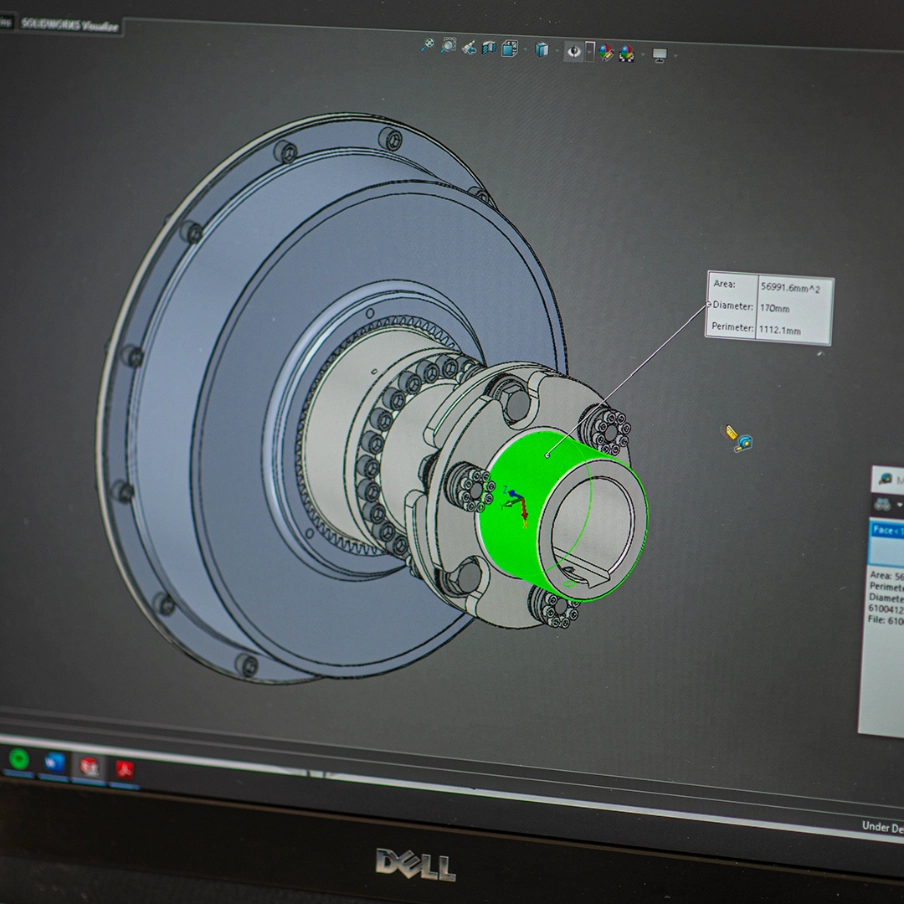Click the Zoom to Fit icon
Image resolution: width=904 pixels, height=904 pixels.
pyautogui.click(x=427, y=45)
